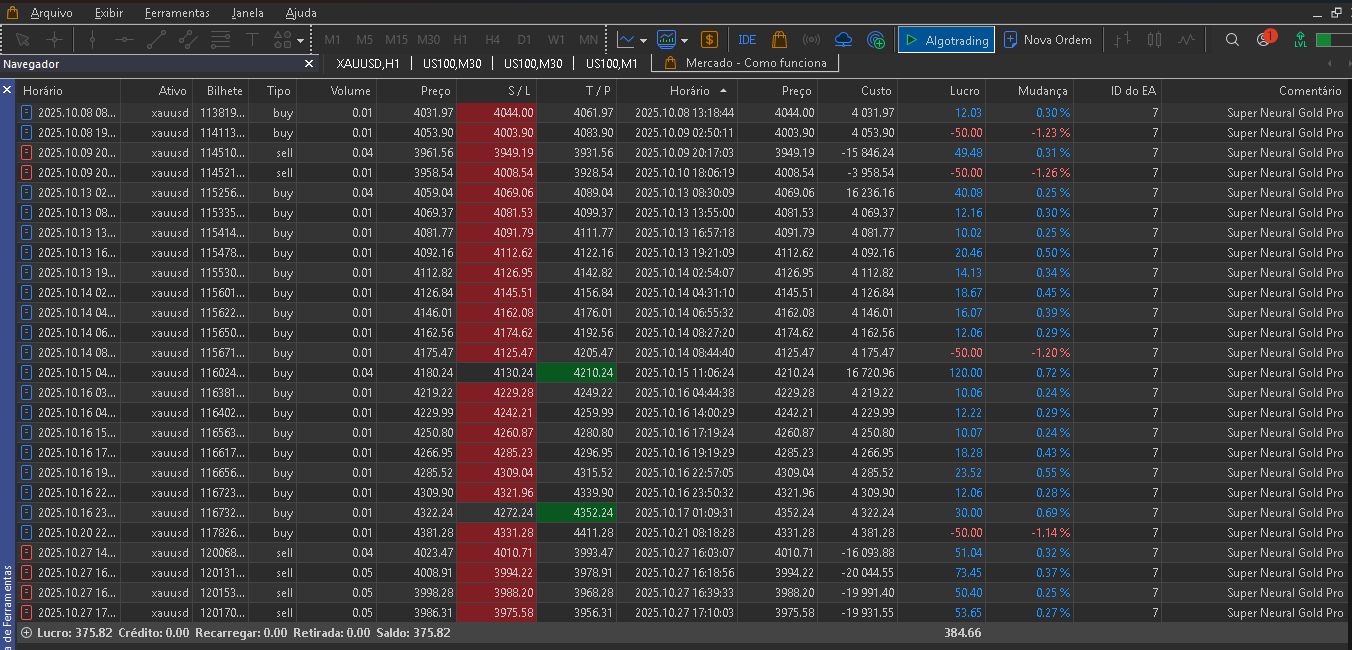Switch chart to M30 timeframe

click(x=428, y=40)
